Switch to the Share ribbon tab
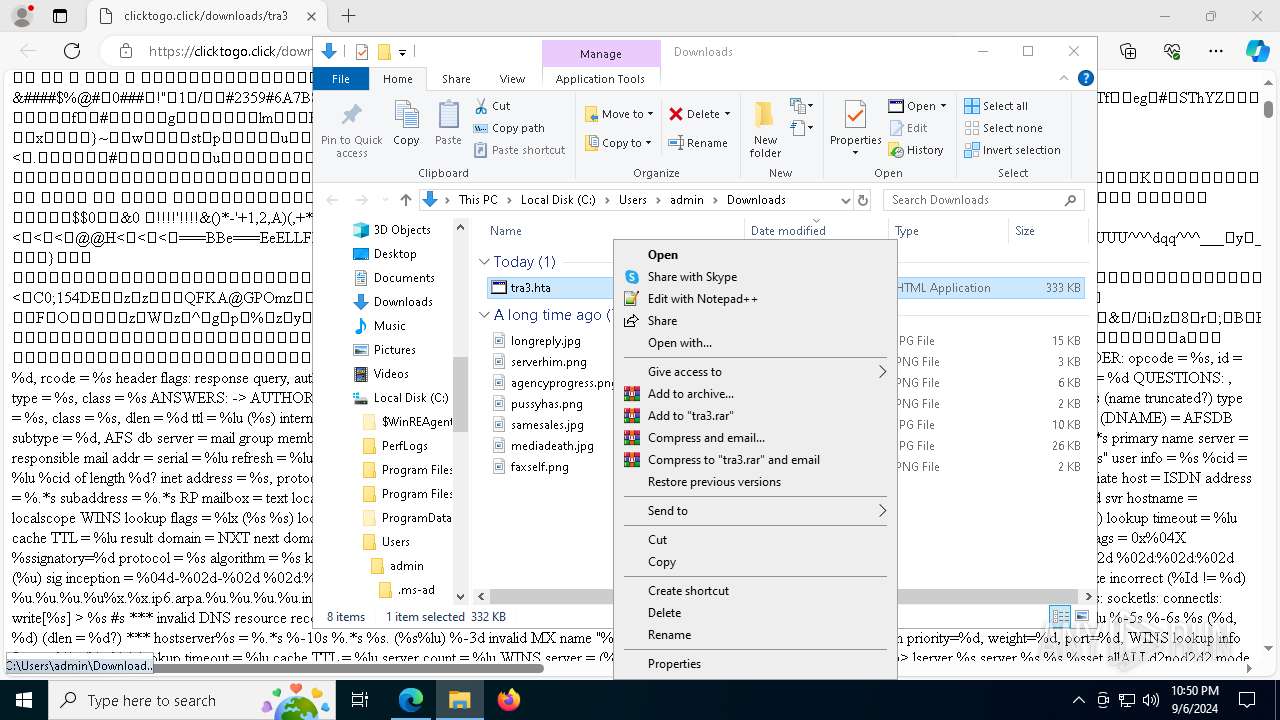The image size is (1280, 720). click(x=456, y=79)
